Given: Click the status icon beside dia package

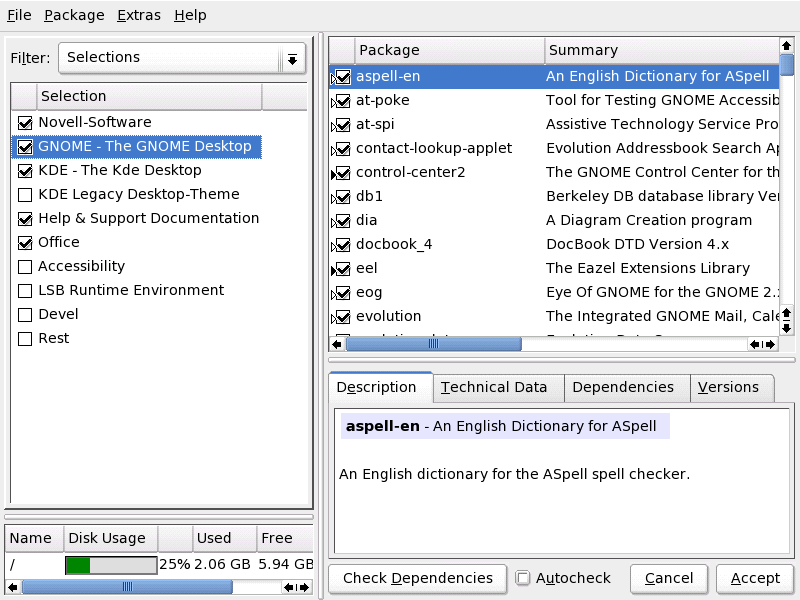Looking at the screenshot, I should 342,220.
